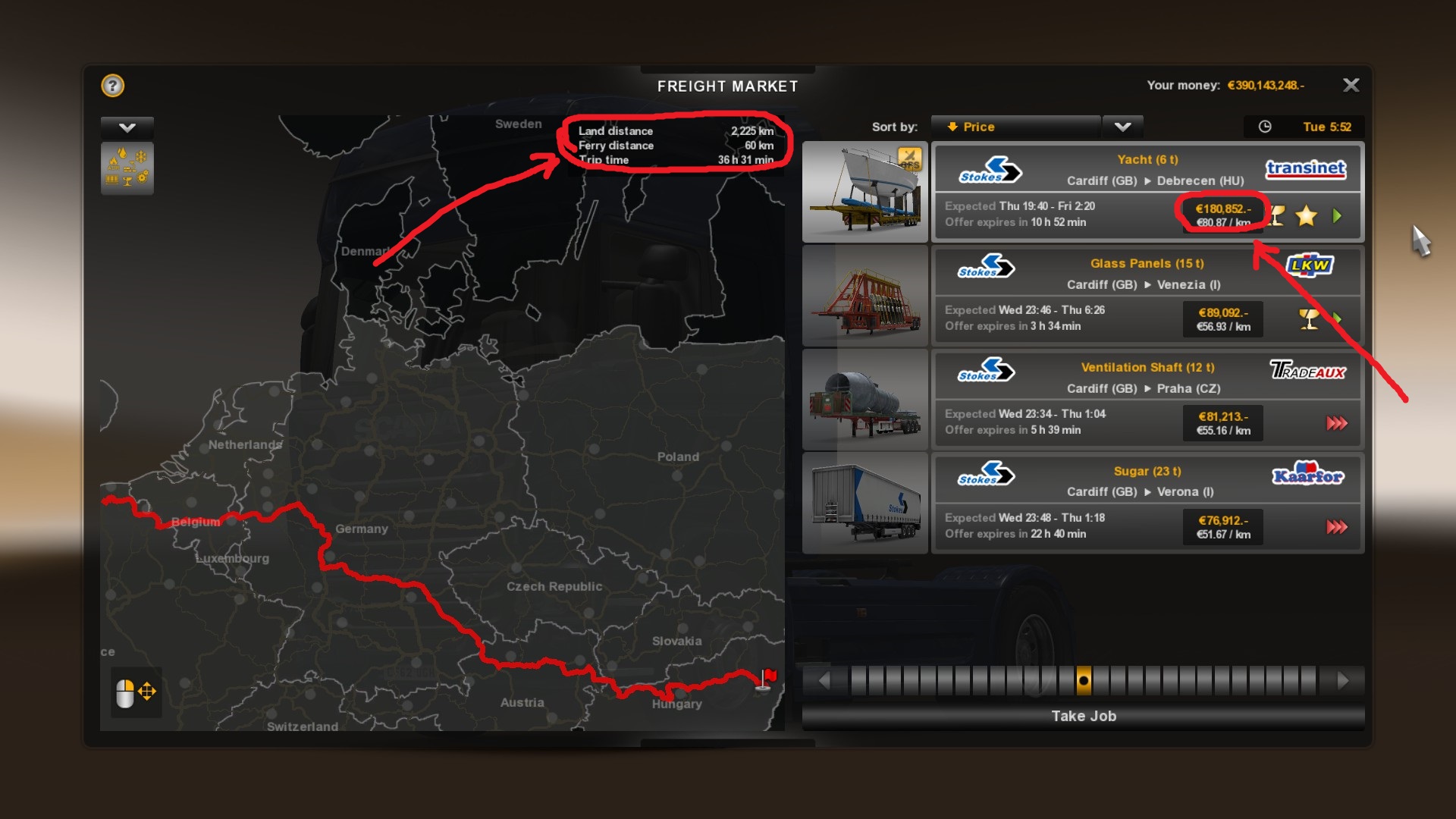
Task: Click the map pan mouse control icon
Action: (x=136, y=692)
